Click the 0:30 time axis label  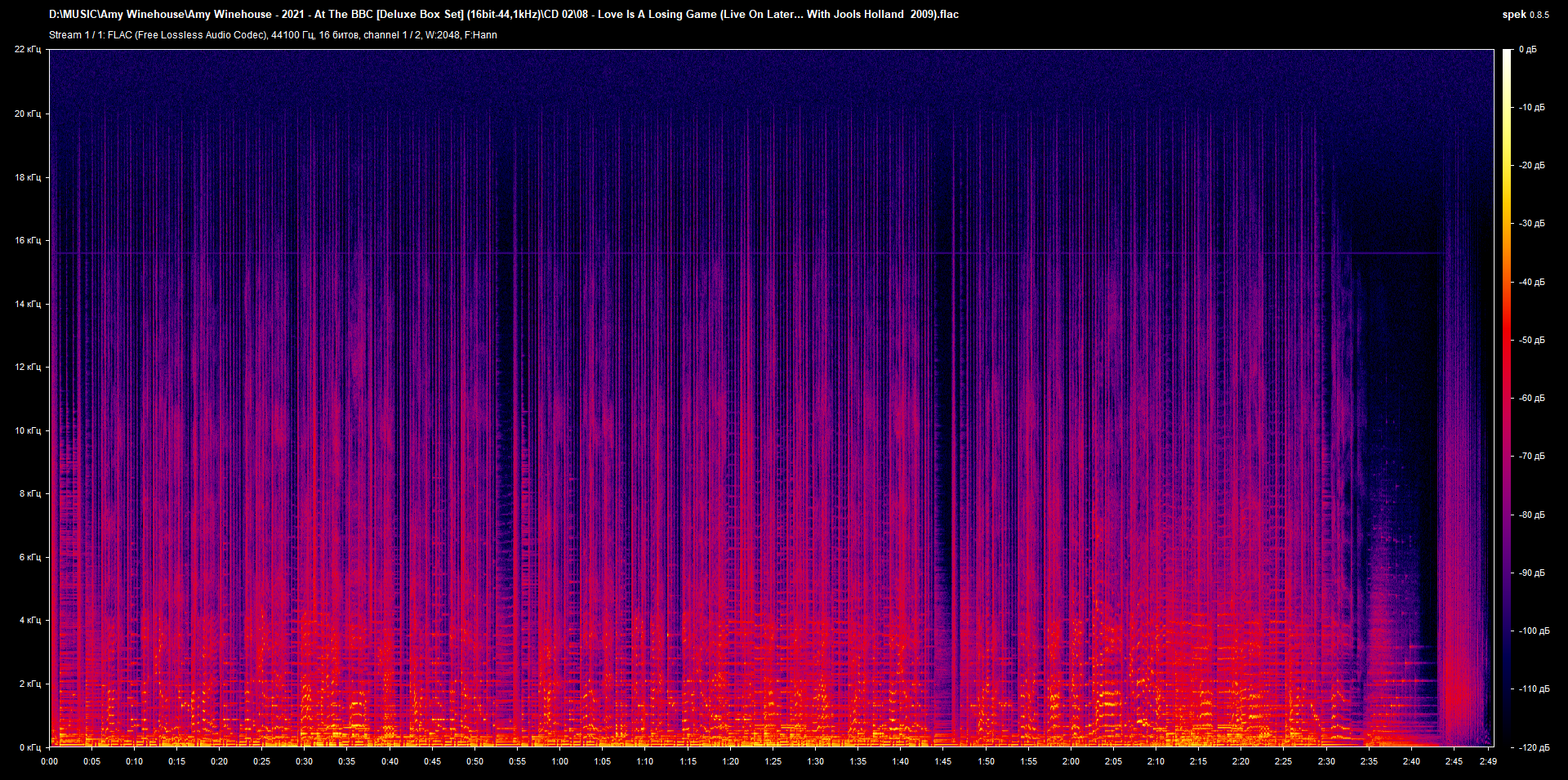click(x=304, y=761)
